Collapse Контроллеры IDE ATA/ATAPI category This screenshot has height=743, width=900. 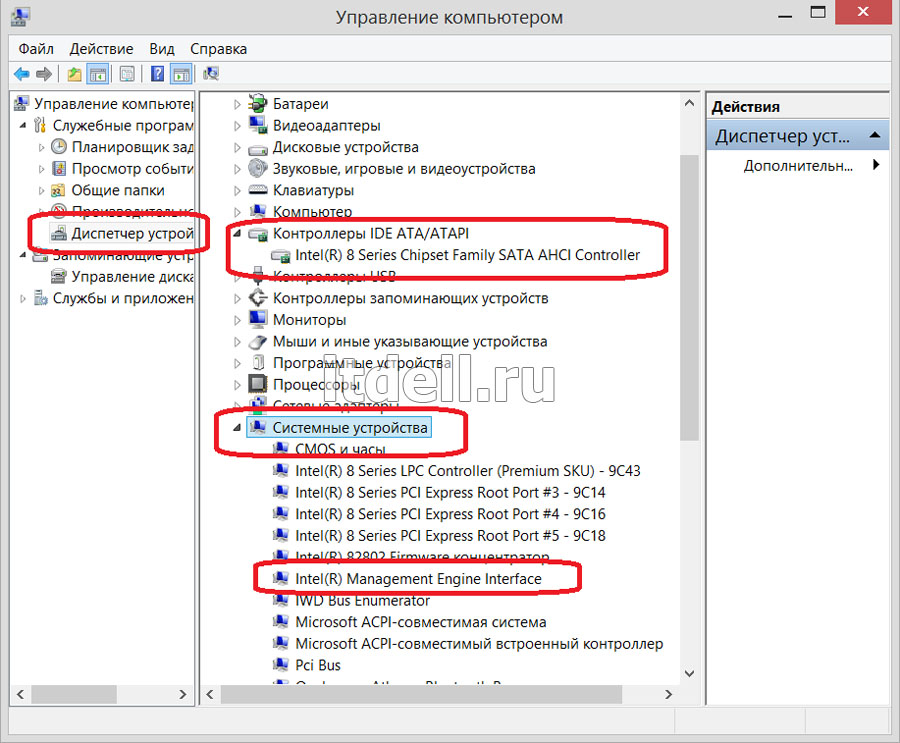tap(237, 233)
